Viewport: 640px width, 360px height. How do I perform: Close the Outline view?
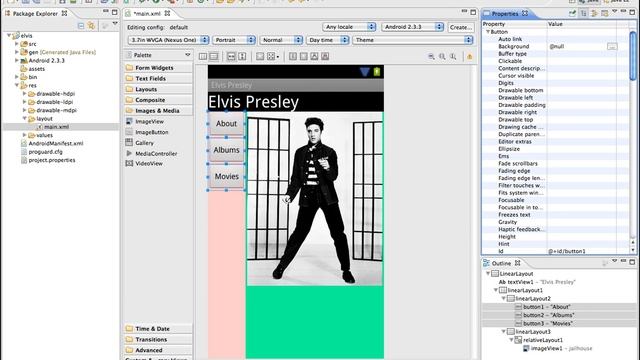point(518,263)
